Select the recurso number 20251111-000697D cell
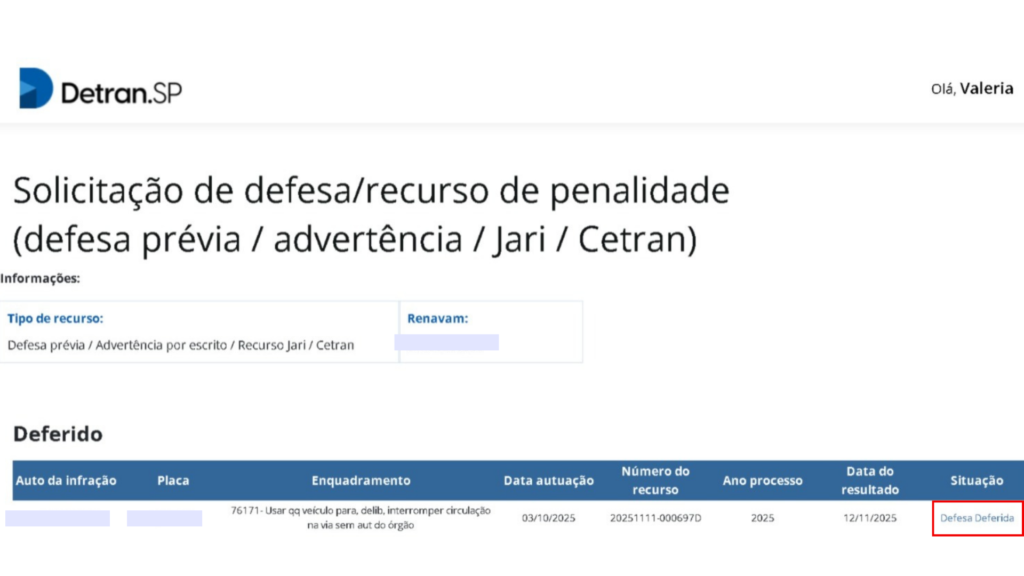The image size is (1024, 576). tap(655, 518)
